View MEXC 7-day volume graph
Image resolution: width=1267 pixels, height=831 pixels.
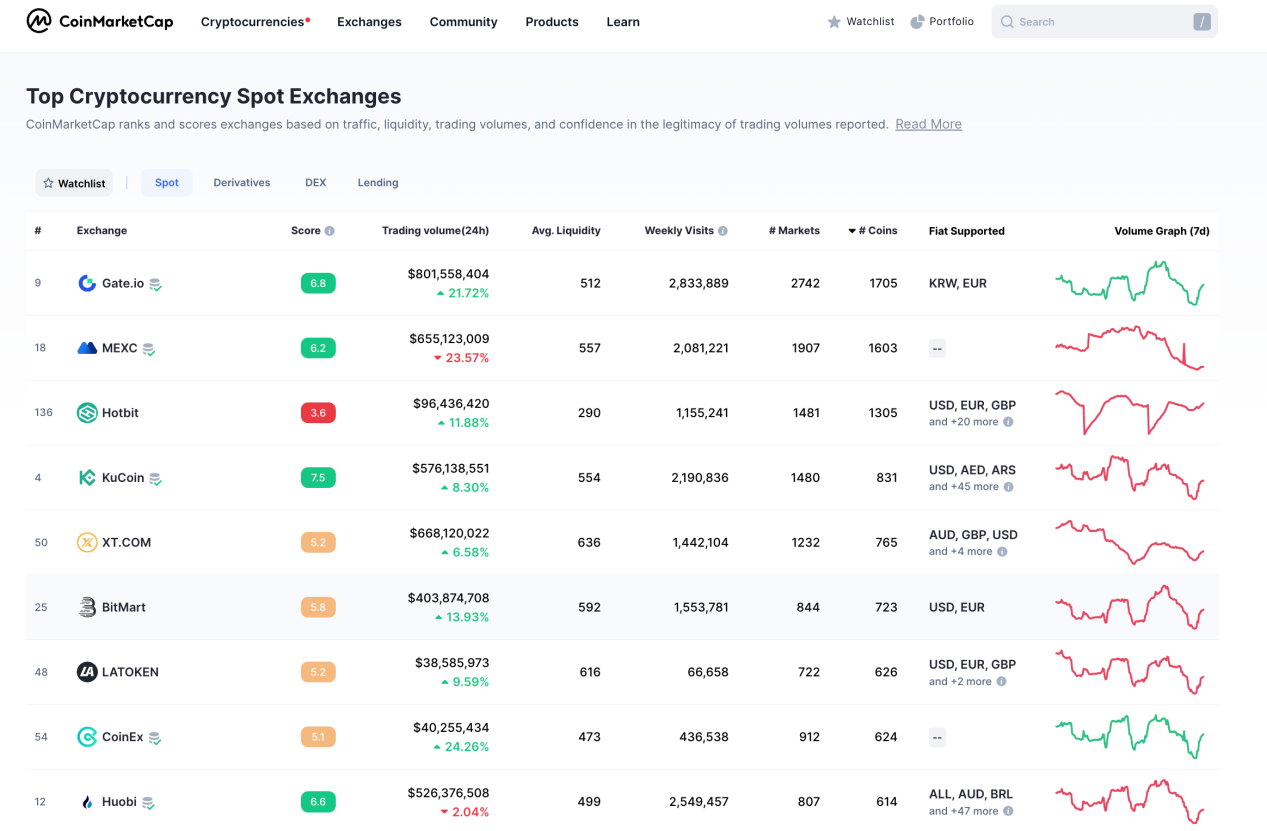(1130, 348)
